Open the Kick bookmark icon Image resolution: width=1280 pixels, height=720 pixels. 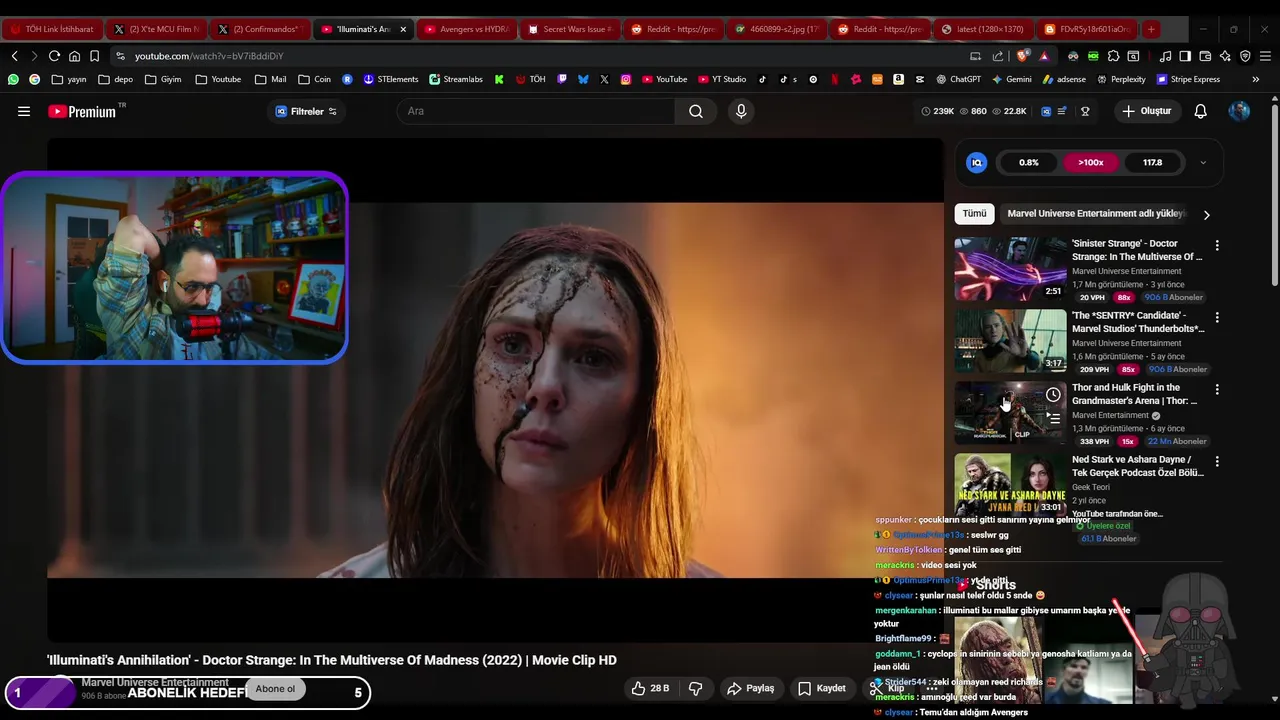click(x=498, y=79)
